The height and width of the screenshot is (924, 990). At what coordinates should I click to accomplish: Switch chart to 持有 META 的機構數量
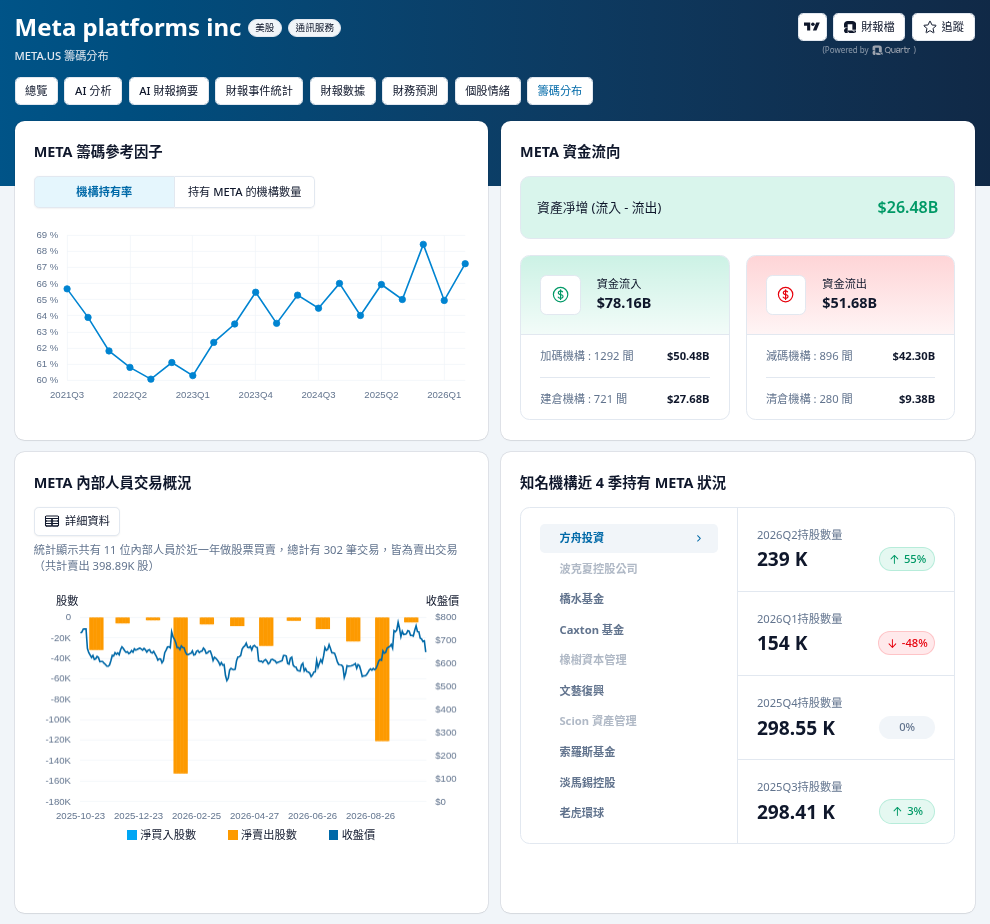point(244,192)
